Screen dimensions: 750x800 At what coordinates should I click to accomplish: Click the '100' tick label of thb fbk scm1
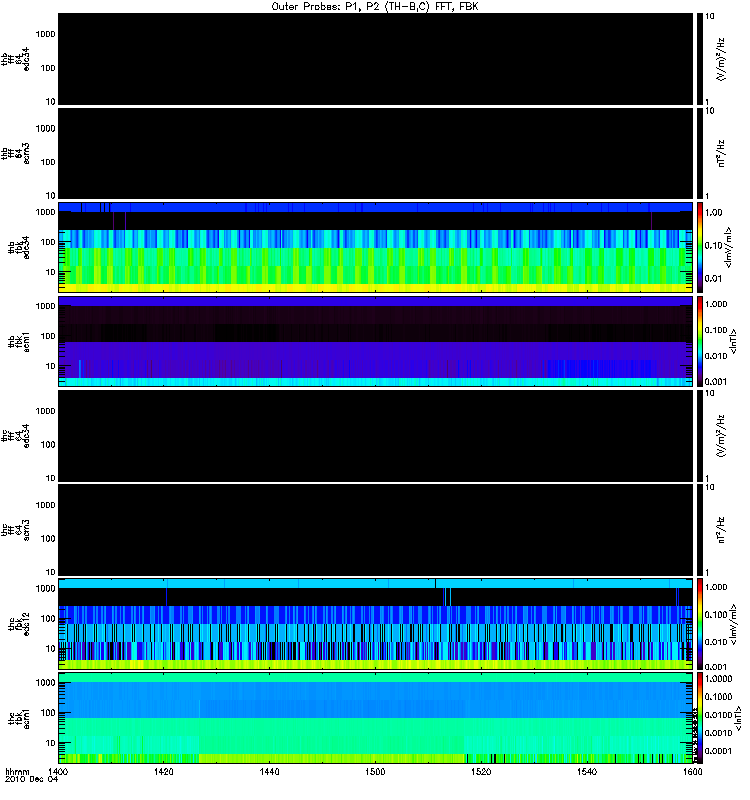(x=48, y=336)
